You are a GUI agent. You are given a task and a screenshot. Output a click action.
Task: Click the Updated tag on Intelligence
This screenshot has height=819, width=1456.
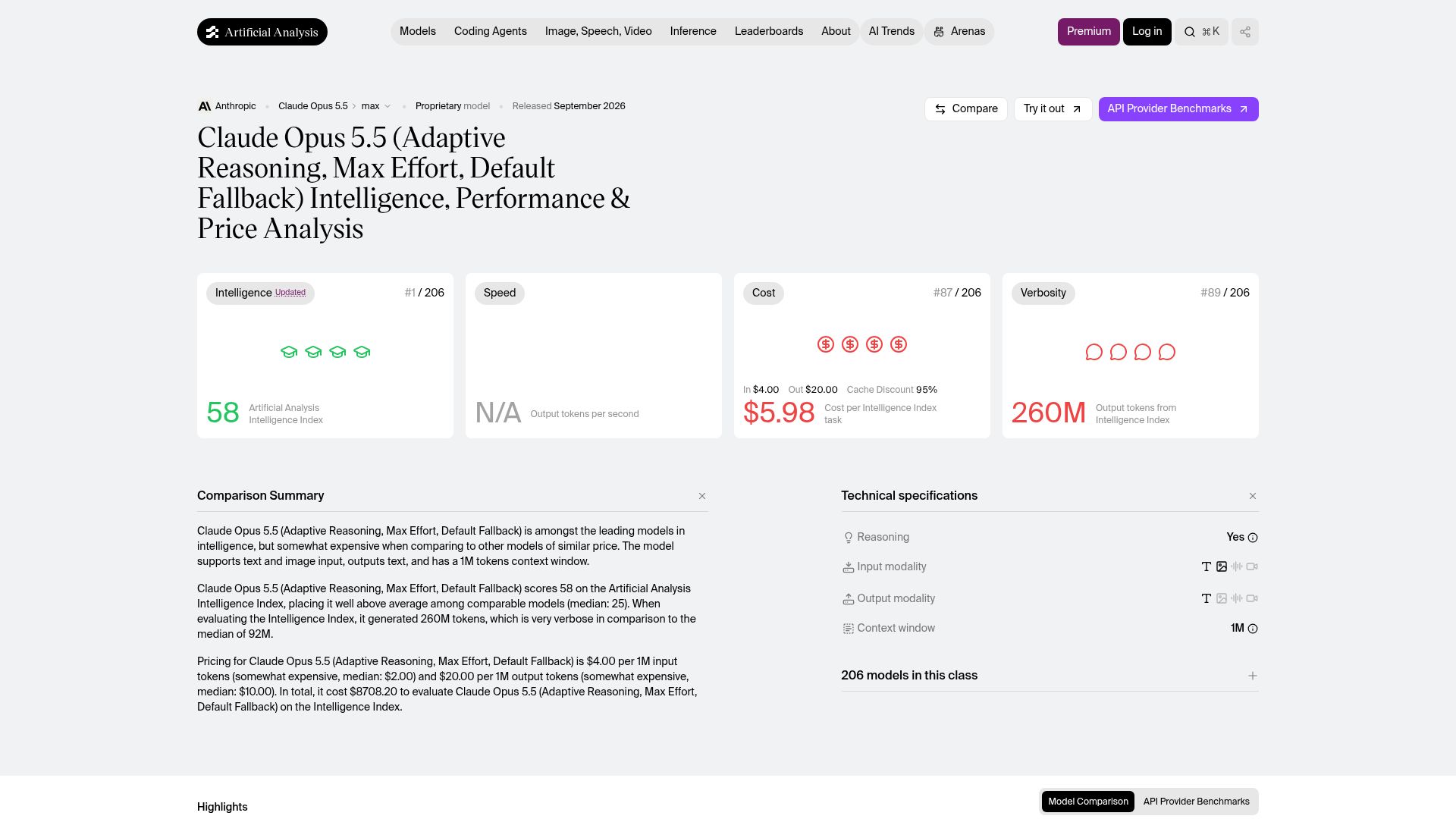290,293
